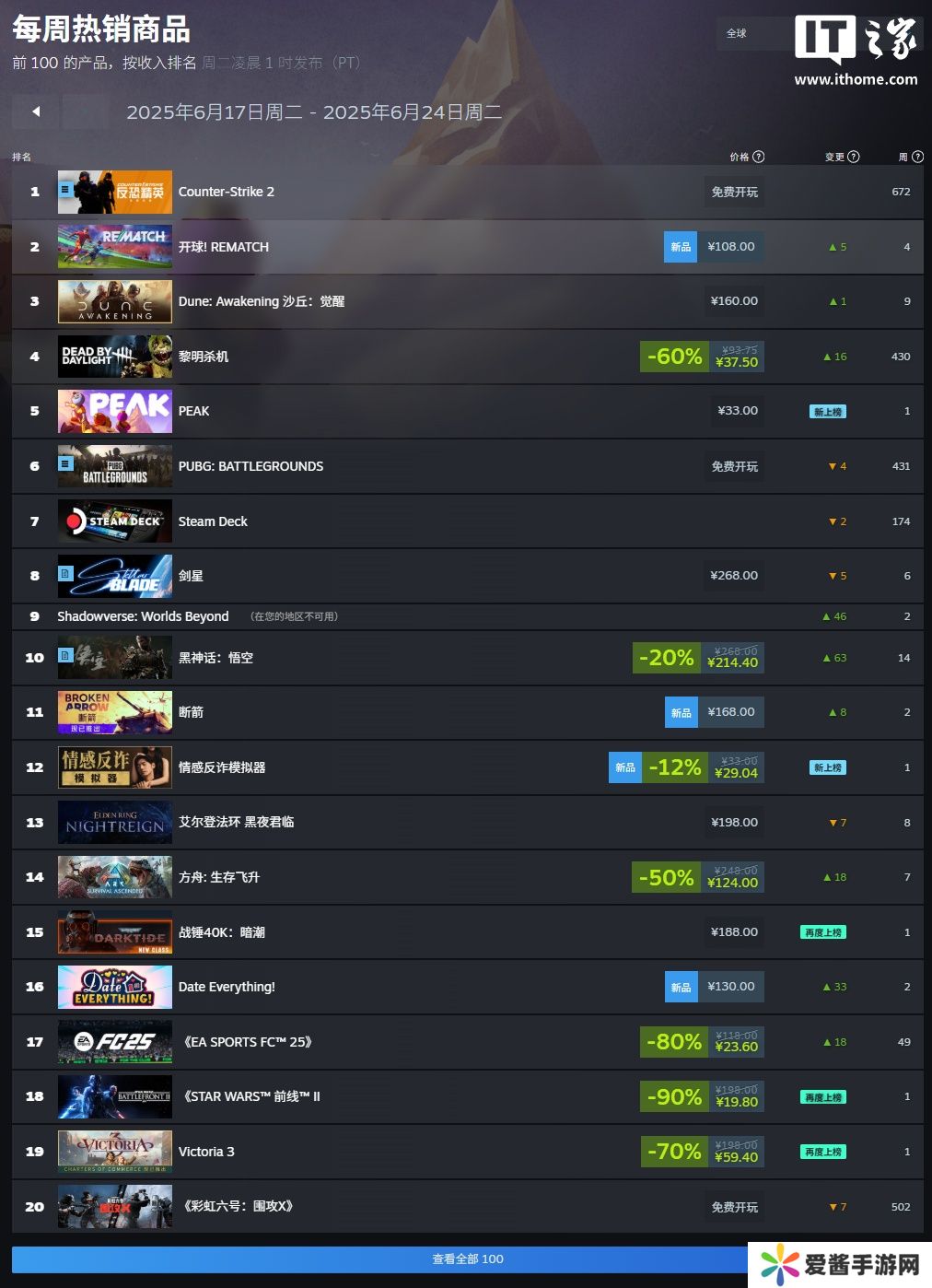932x1288 pixels.
Task: Open the 全球 region dropdown
Action: point(753,33)
